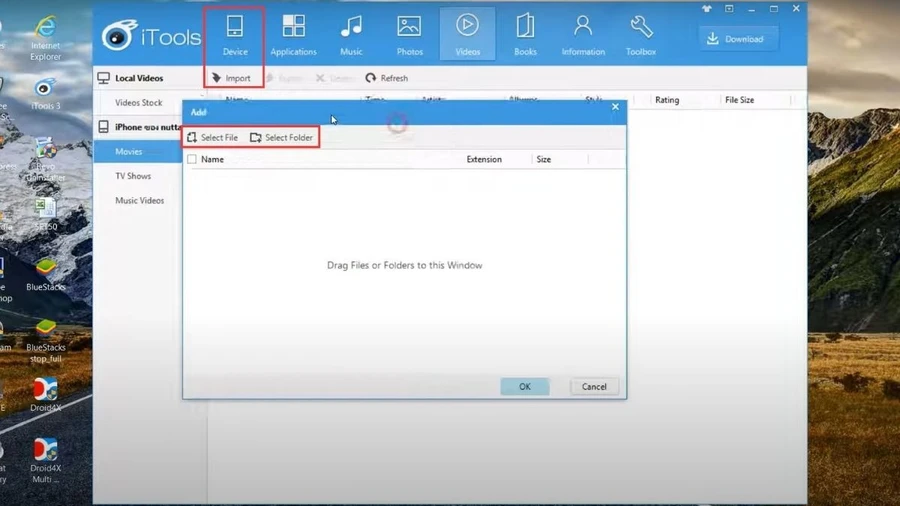Tick the select-all checkbox beside Name
Viewport: 900px width, 506px height.
[x=192, y=159]
